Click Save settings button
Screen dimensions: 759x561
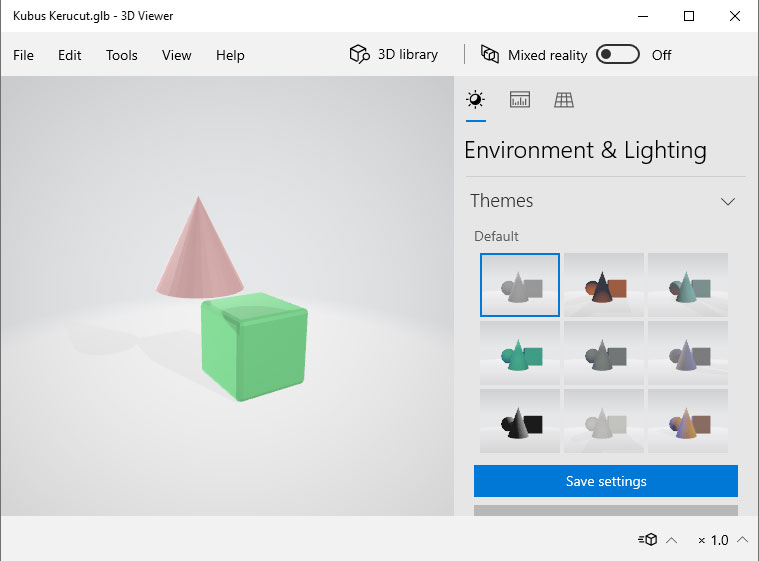tap(606, 481)
